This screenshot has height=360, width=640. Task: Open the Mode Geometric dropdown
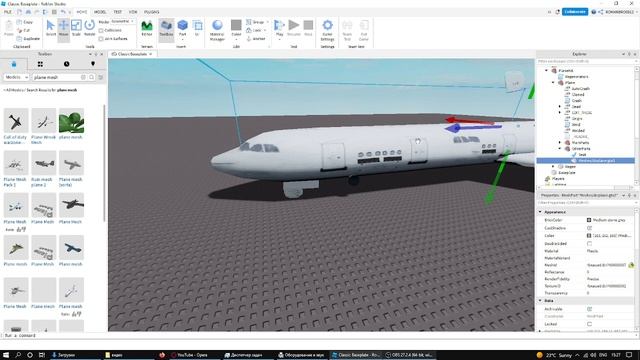(122, 22)
